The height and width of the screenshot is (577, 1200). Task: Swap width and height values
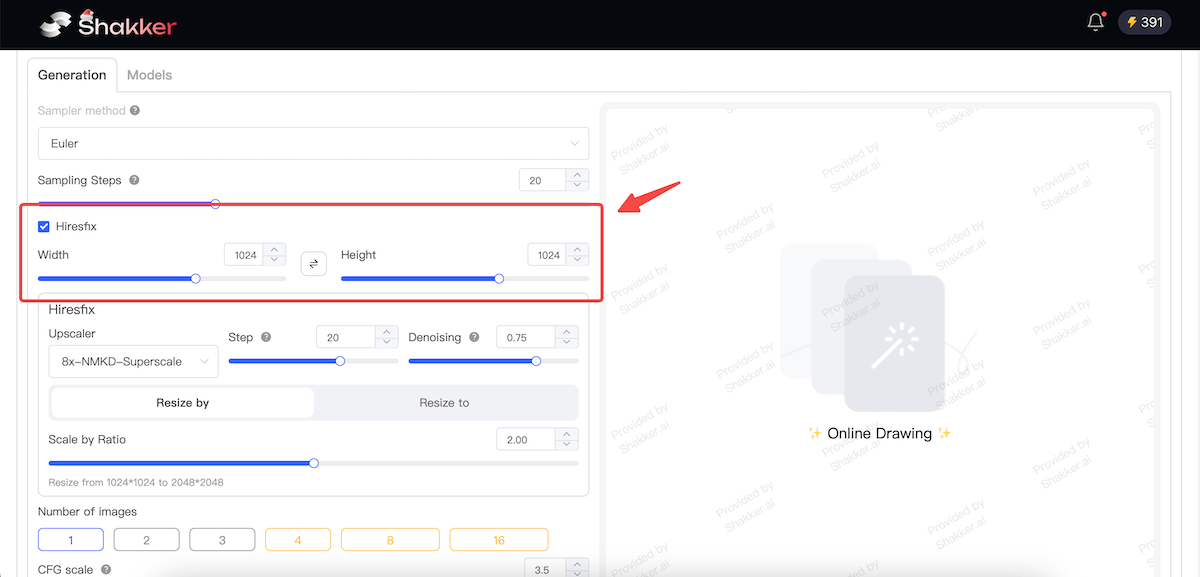click(x=313, y=263)
